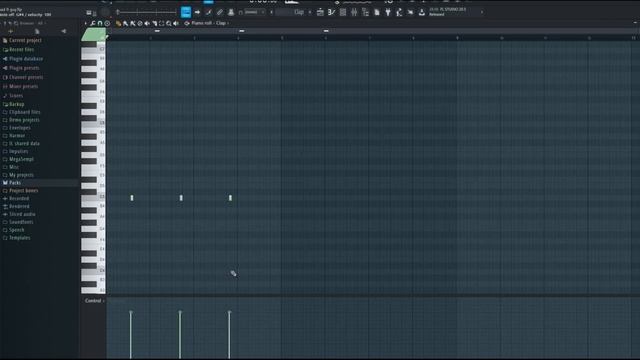Click the FL STUDIO 20.8 Released news panel
The height and width of the screenshot is (360, 640).
pos(448,12)
